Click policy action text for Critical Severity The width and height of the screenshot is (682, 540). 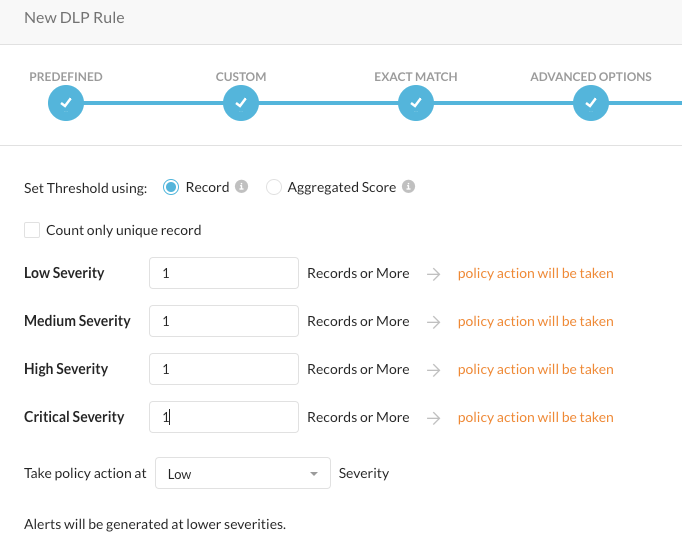535,417
